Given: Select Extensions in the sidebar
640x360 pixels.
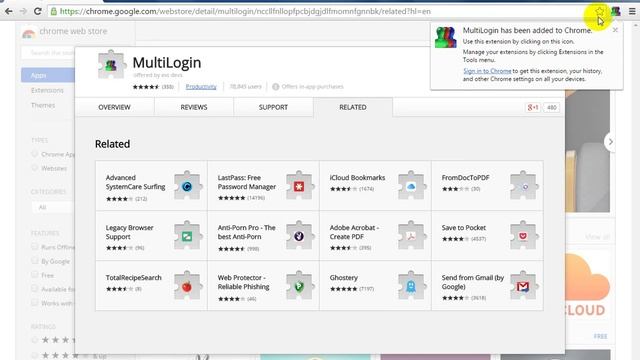Looking at the screenshot, I should pos(47,90).
